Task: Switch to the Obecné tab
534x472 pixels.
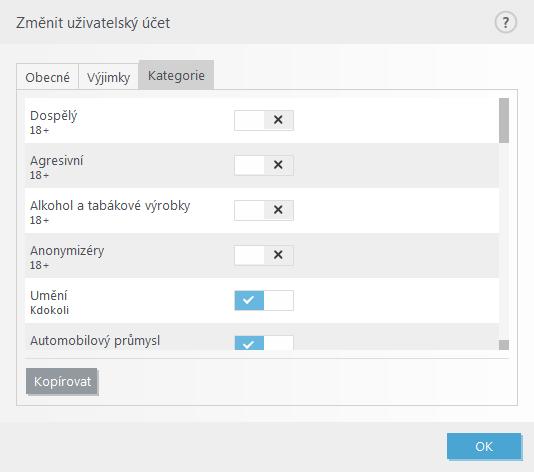Action: (x=48, y=77)
